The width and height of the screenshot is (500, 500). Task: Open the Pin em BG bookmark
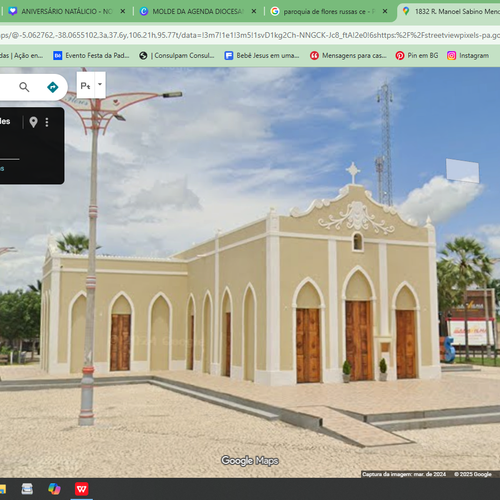coord(417,56)
